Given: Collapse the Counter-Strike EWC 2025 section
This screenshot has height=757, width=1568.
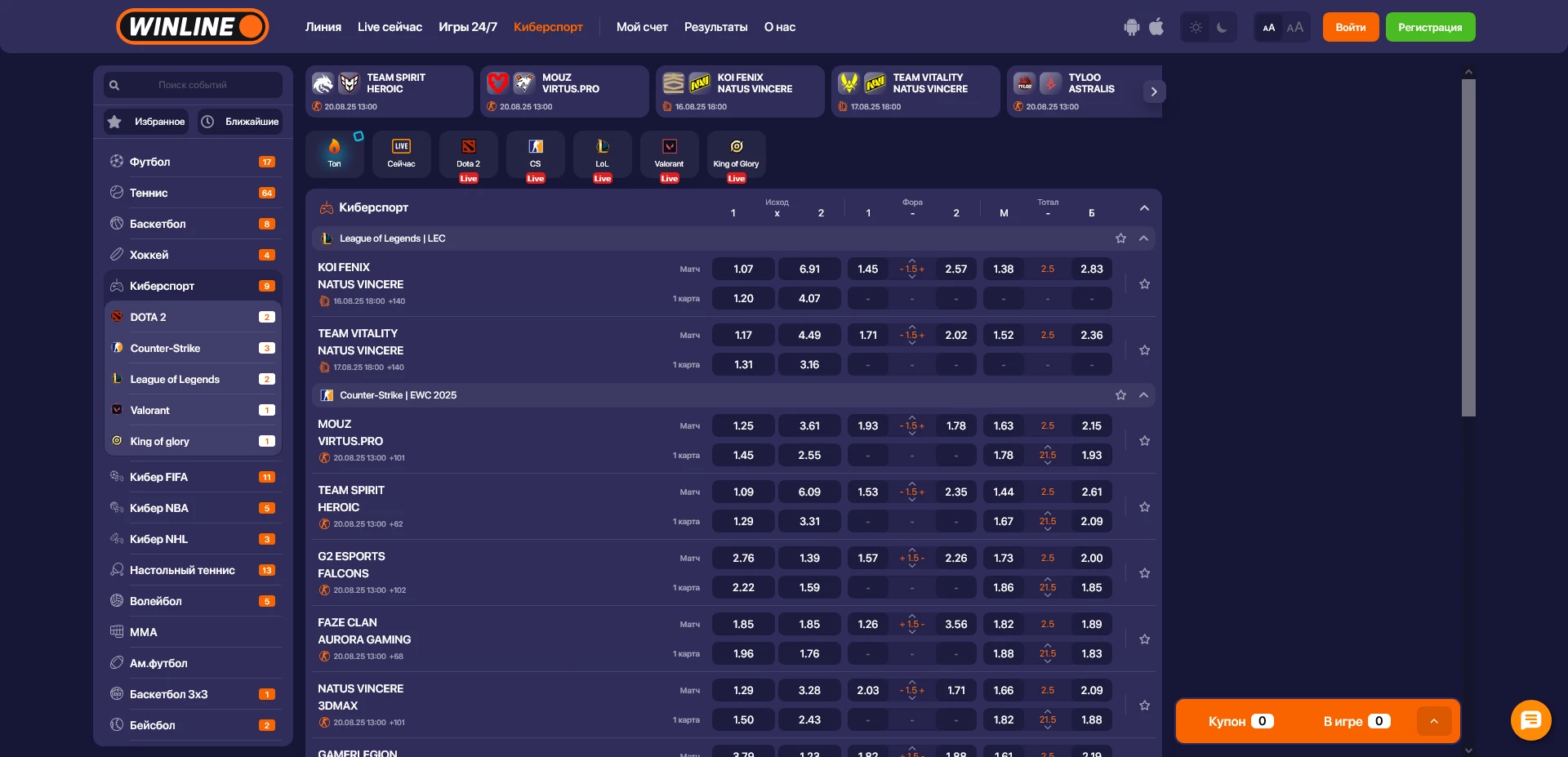Looking at the screenshot, I should (1143, 395).
